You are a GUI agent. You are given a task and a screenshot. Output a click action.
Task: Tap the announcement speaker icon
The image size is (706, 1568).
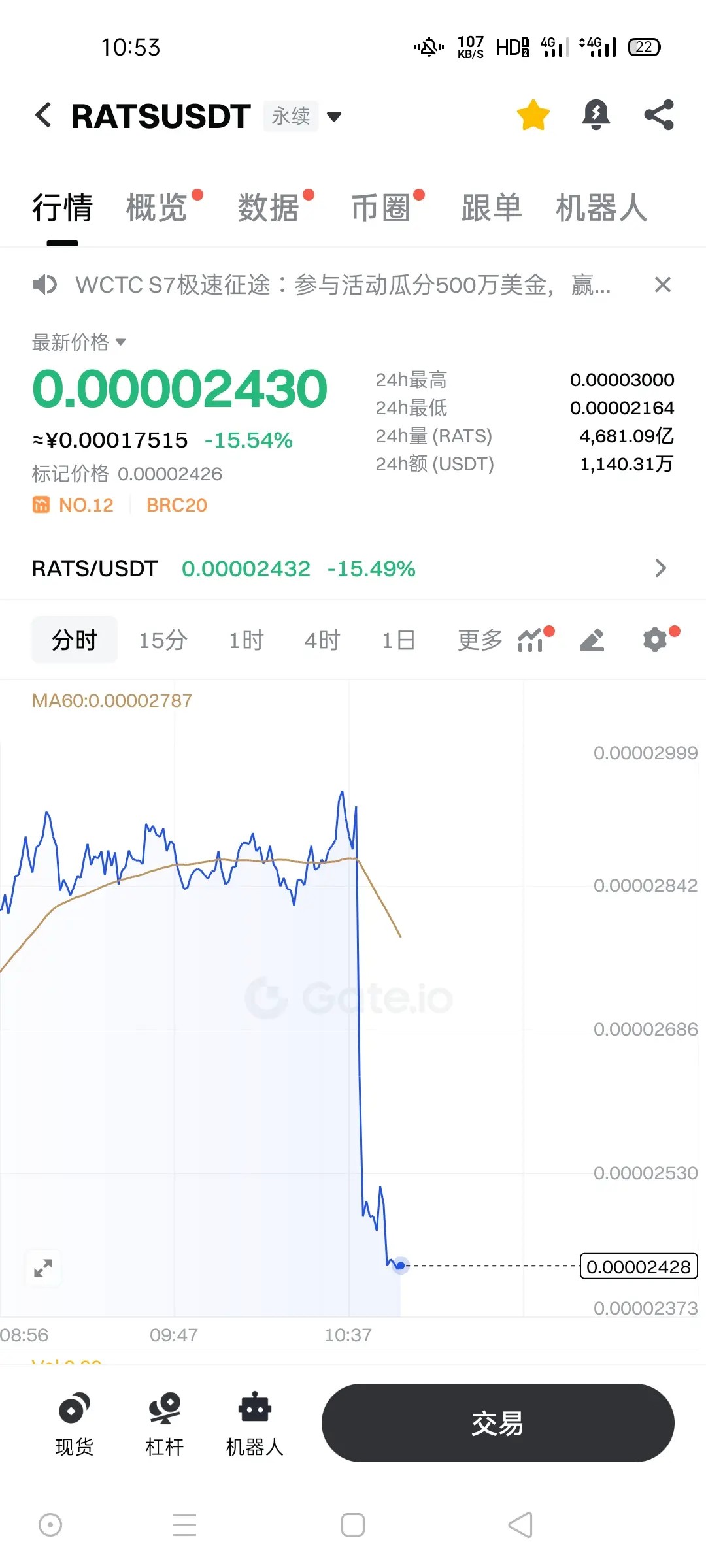pos(44,285)
